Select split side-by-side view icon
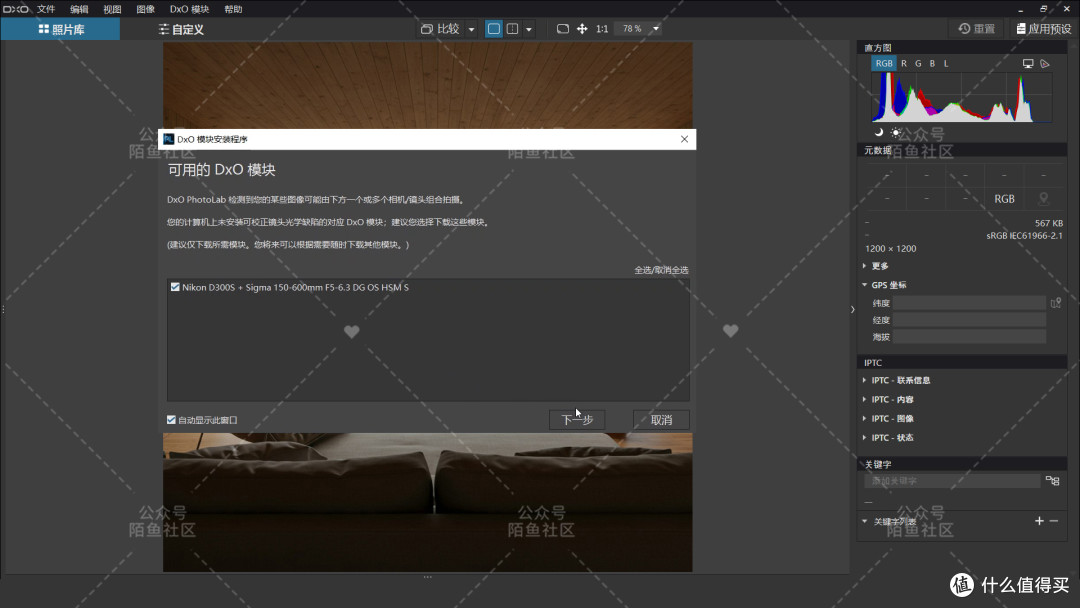This screenshot has width=1080, height=608. [512, 28]
